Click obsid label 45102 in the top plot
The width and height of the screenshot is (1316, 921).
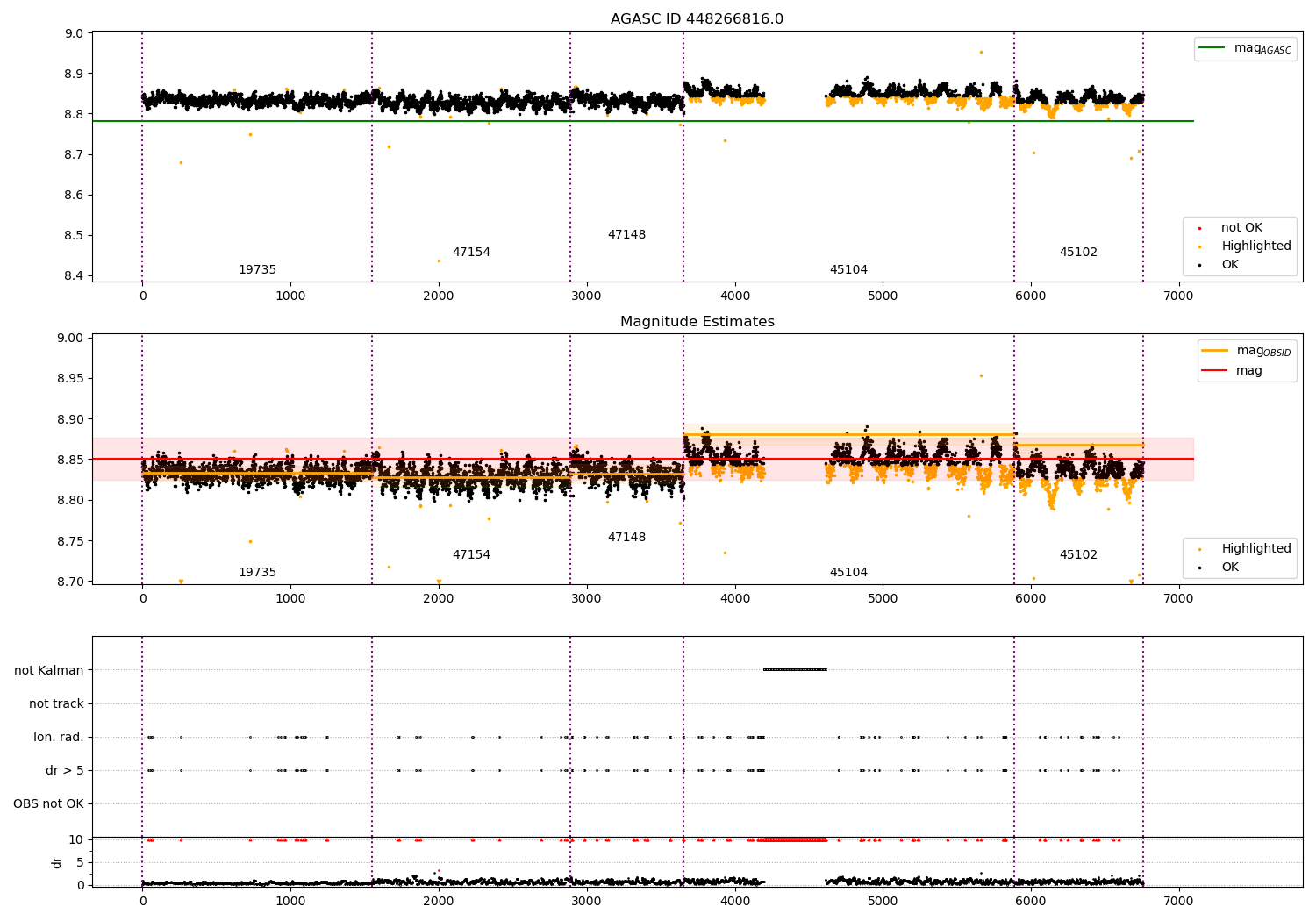(1078, 253)
